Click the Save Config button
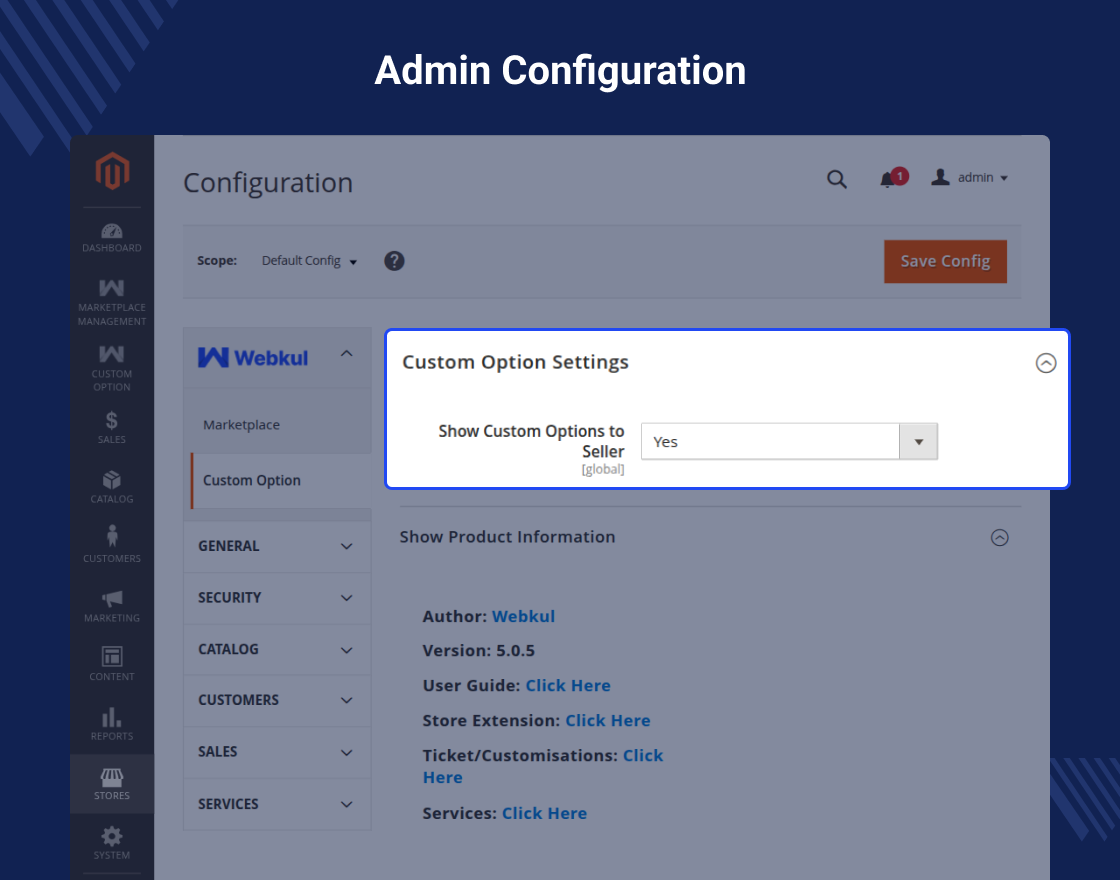 tap(945, 261)
